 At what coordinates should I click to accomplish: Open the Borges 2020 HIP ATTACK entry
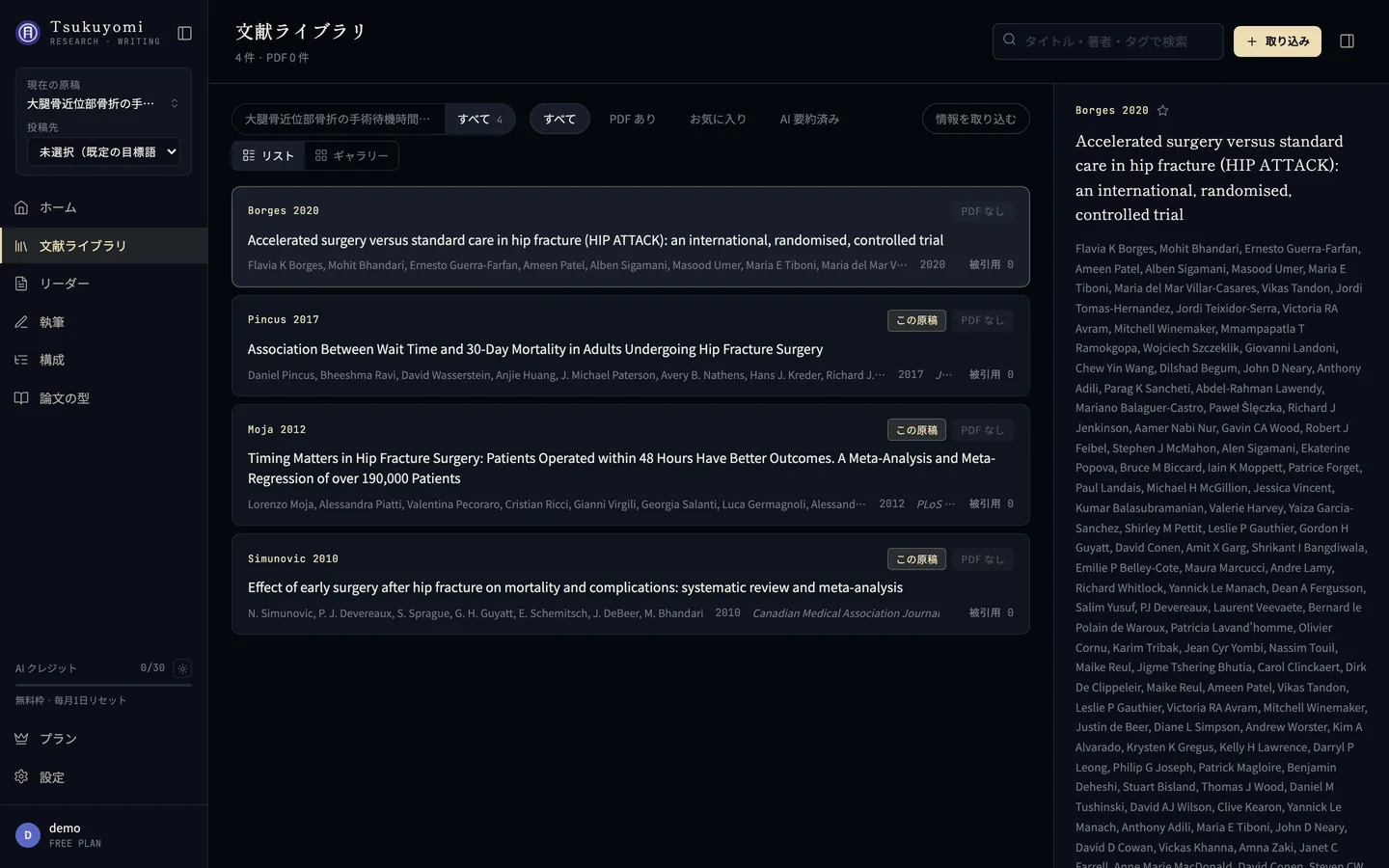(x=631, y=236)
